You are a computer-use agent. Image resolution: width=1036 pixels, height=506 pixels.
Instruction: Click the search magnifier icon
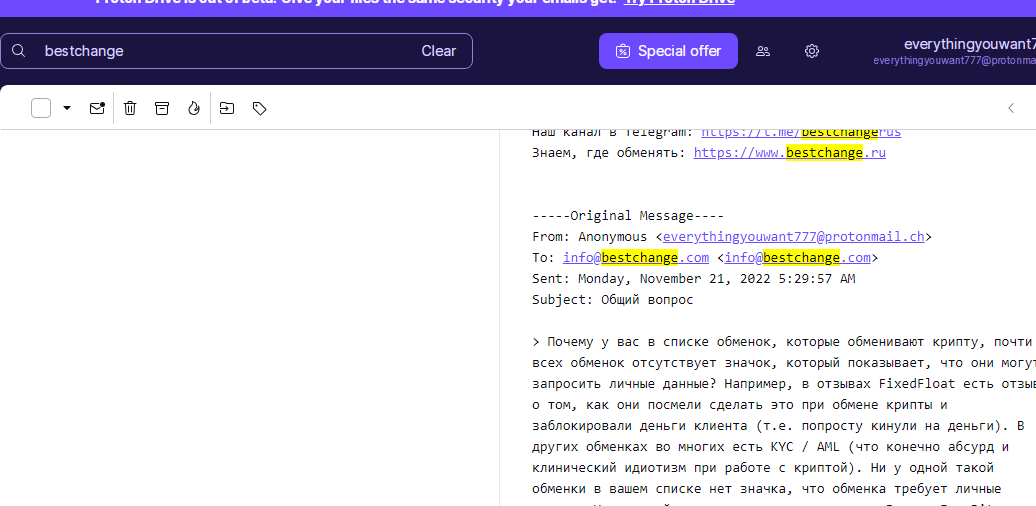pyautogui.click(x=18, y=51)
